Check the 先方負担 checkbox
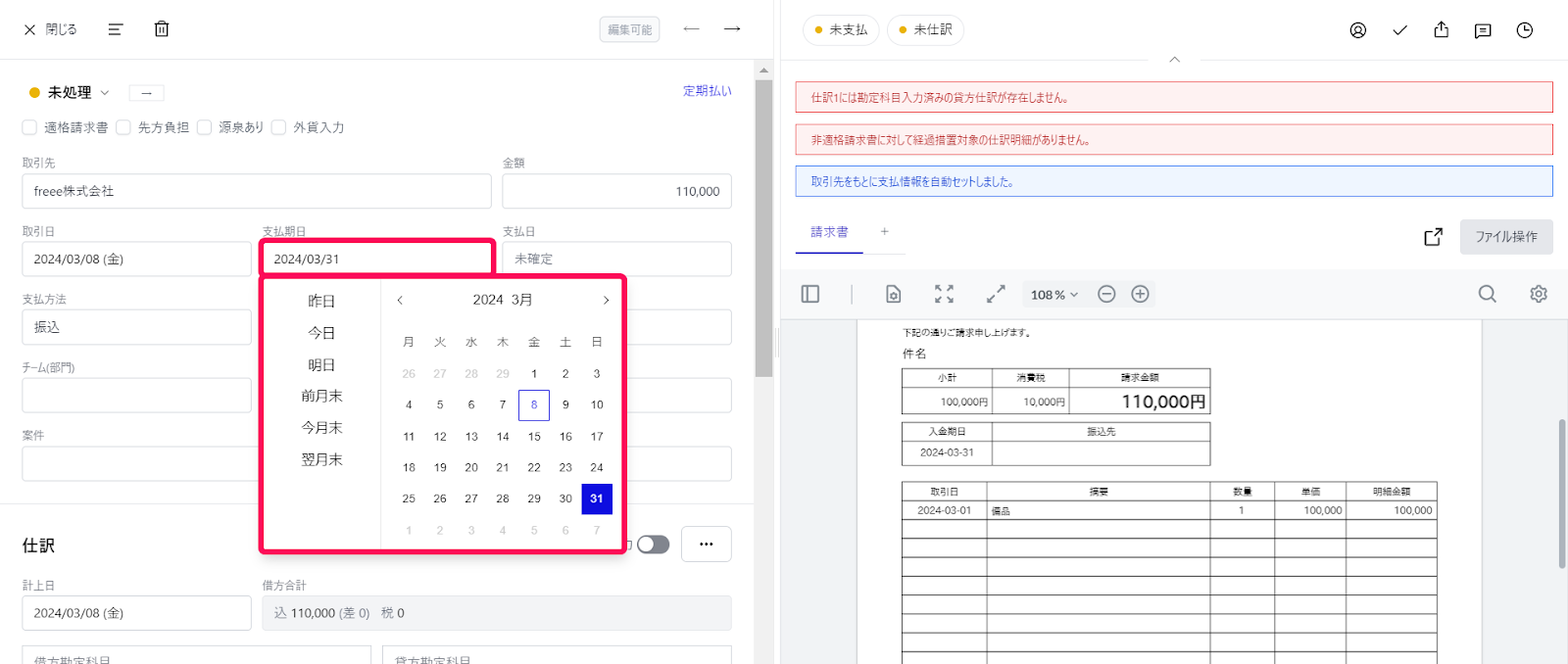 [123, 127]
